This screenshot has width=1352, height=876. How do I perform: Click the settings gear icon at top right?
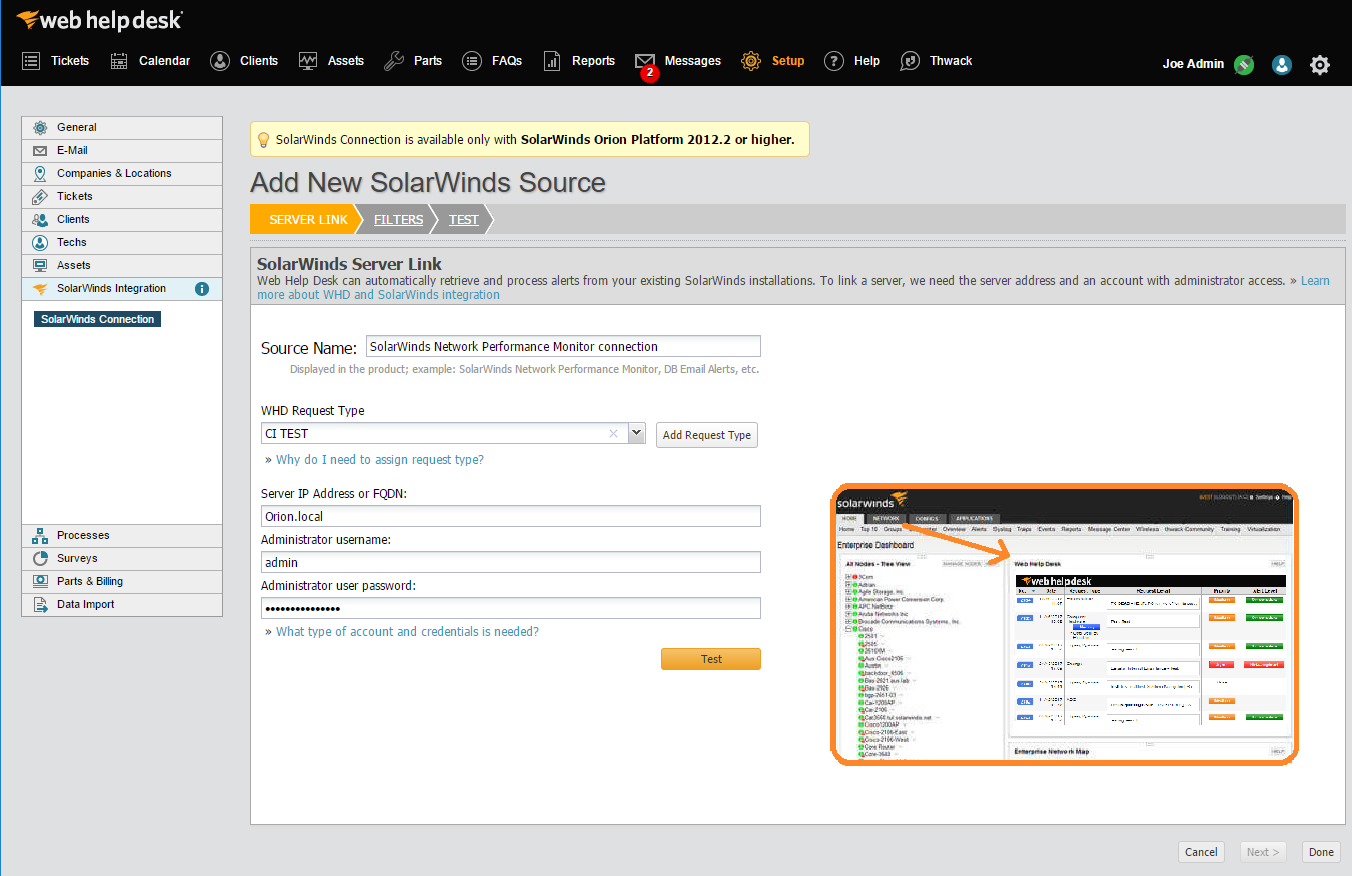pos(1320,65)
